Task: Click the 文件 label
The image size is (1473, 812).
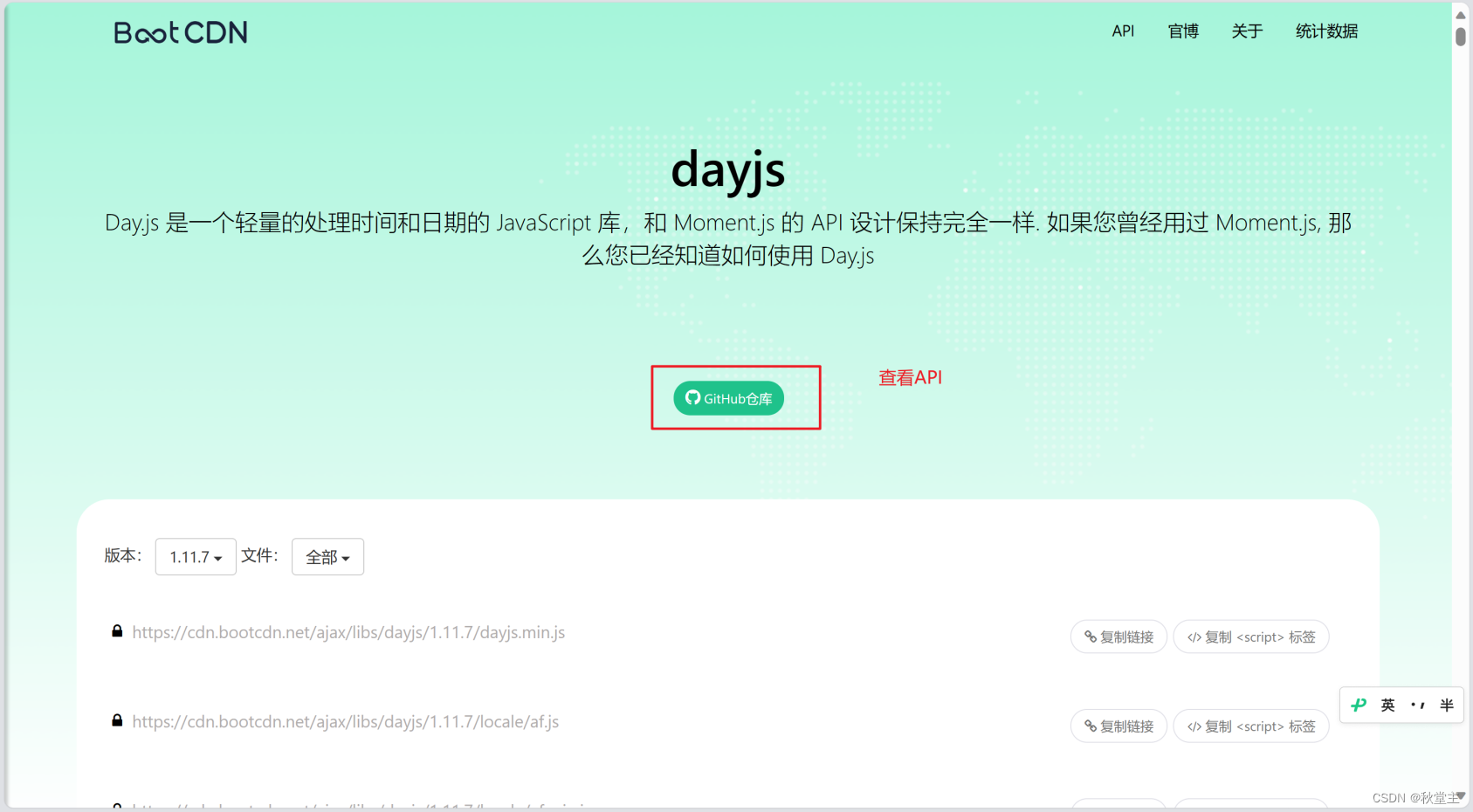Action: (259, 555)
